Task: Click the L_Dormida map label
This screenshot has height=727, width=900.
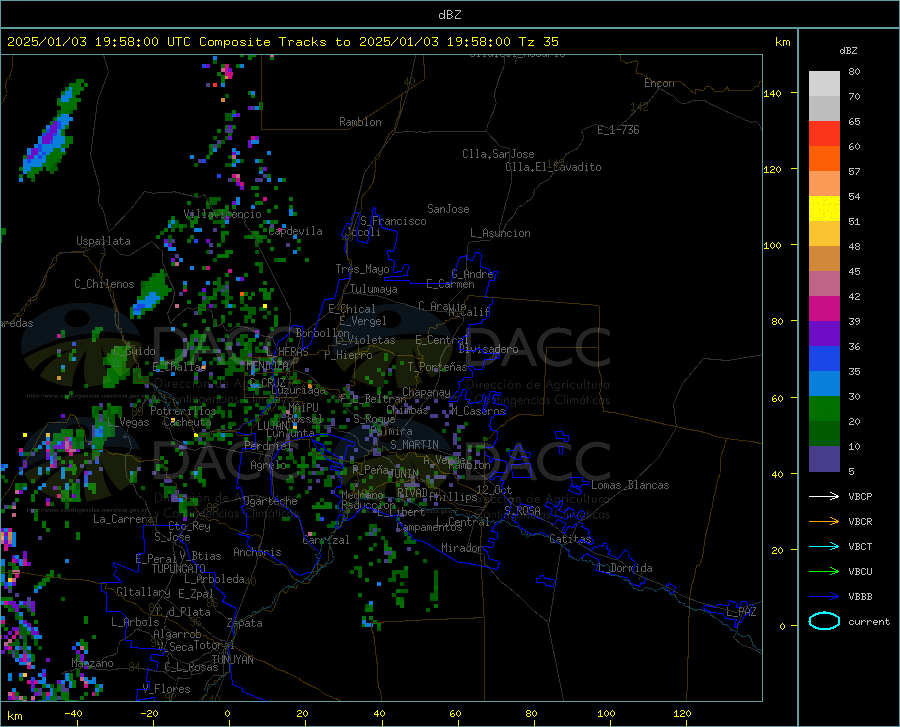Action: pos(624,568)
